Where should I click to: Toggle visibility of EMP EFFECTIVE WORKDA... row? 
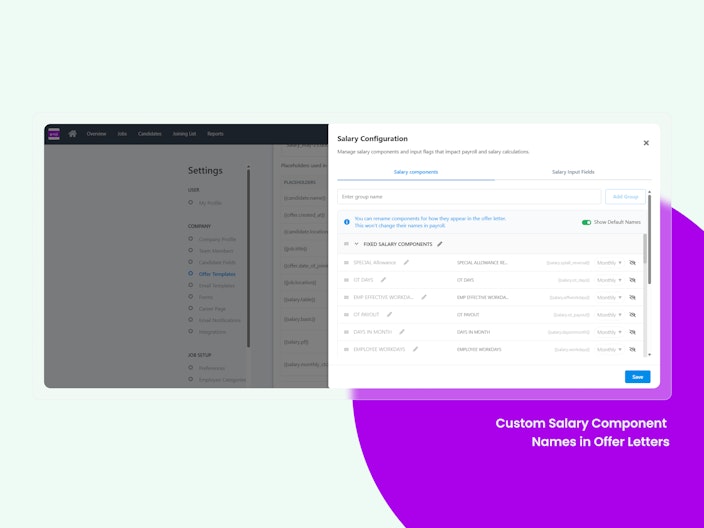pos(632,297)
